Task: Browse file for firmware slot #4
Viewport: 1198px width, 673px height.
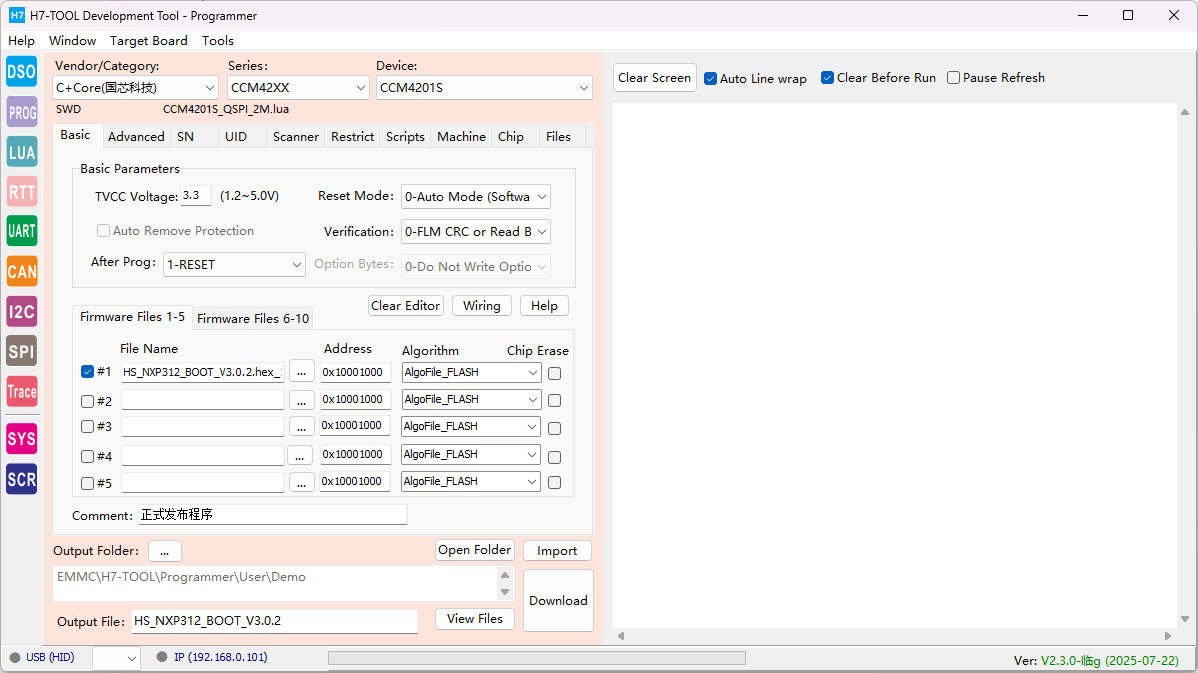Action: coord(300,455)
